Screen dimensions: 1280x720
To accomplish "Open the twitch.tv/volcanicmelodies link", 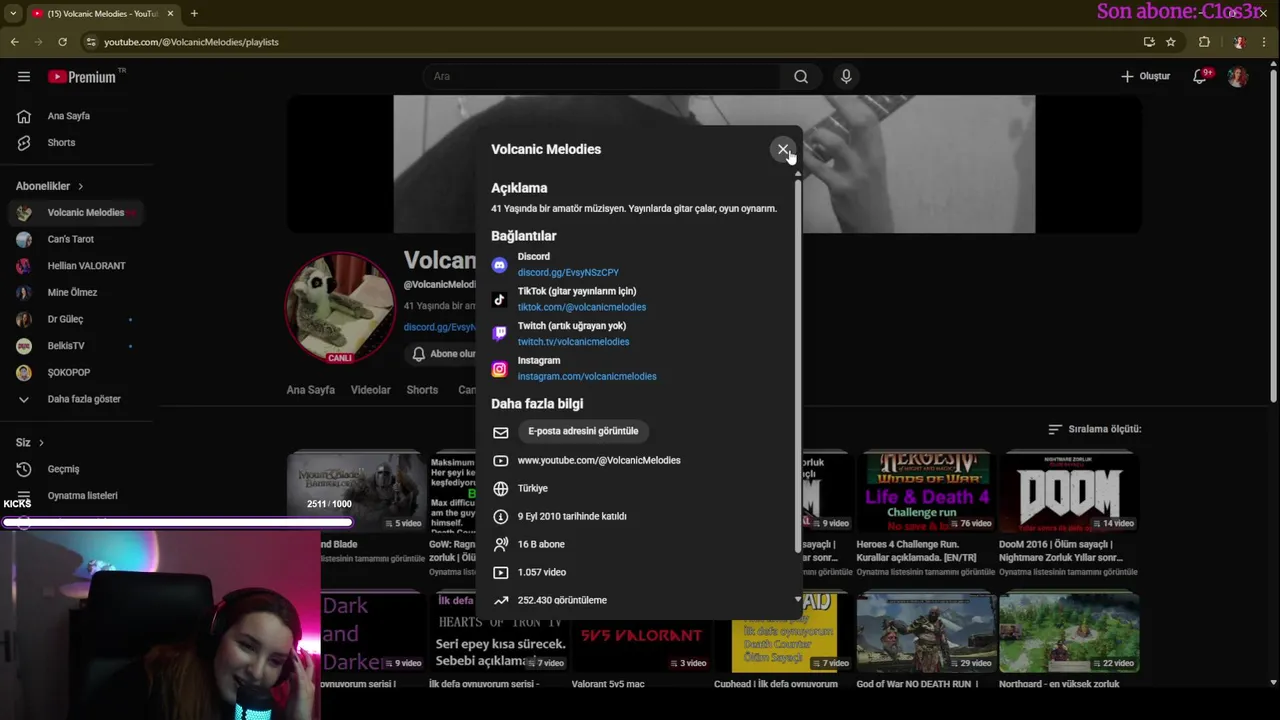I will [x=573, y=342].
